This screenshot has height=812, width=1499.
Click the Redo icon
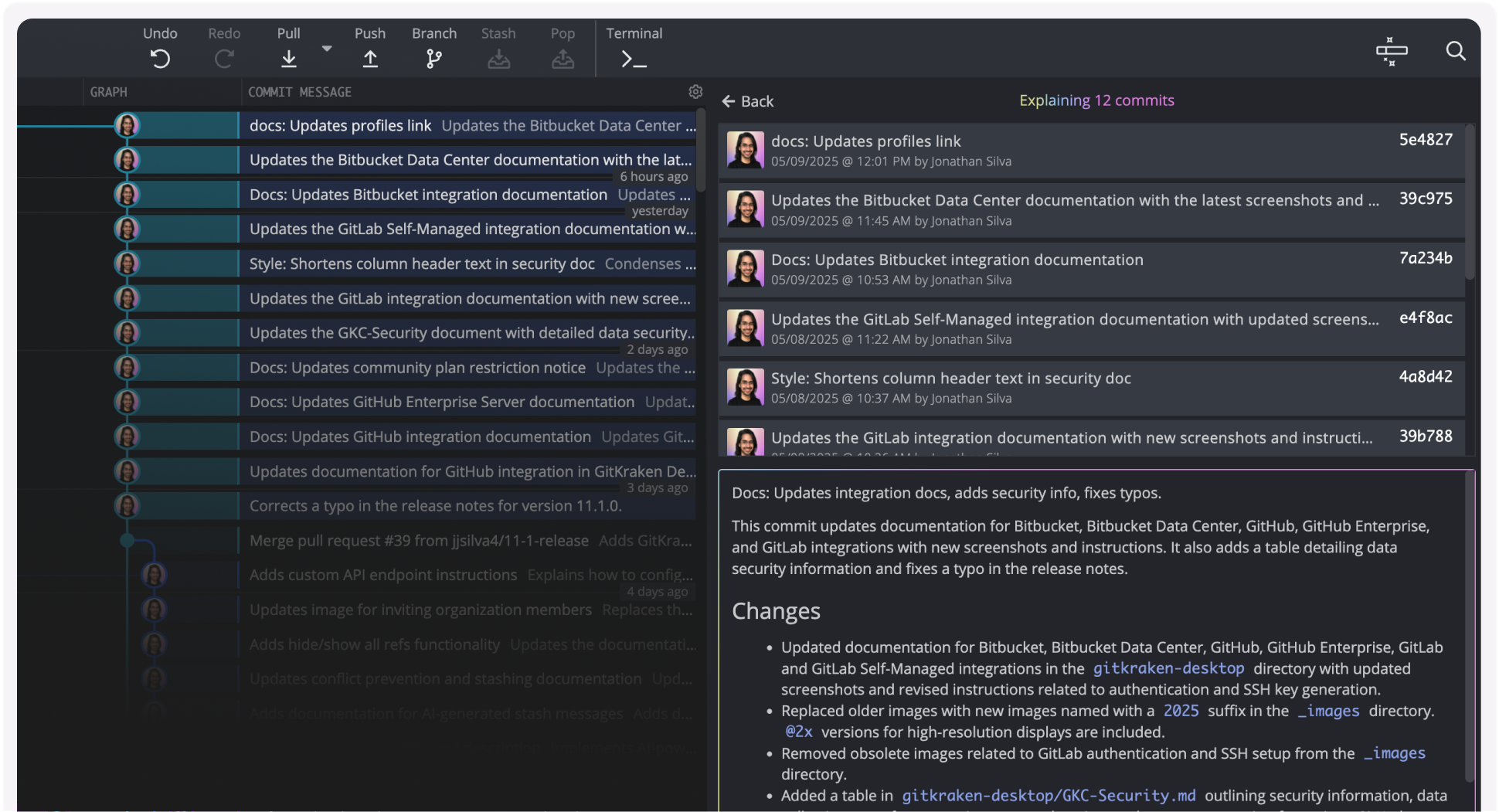224,59
